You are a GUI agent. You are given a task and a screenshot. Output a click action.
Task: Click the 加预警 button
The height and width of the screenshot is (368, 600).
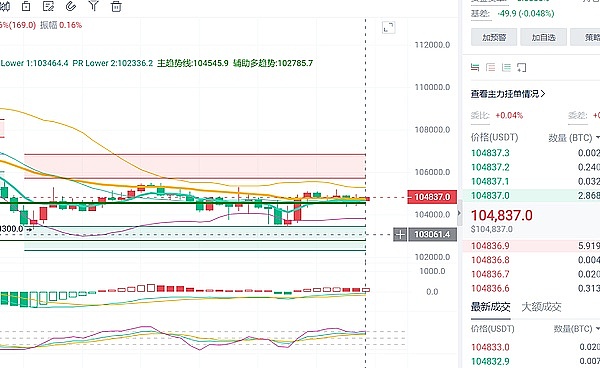pos(494,37)
